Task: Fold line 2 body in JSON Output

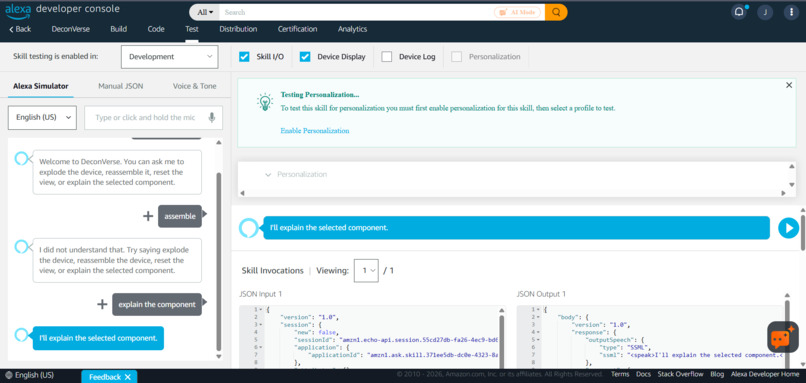Action: [x=538, y=318]
